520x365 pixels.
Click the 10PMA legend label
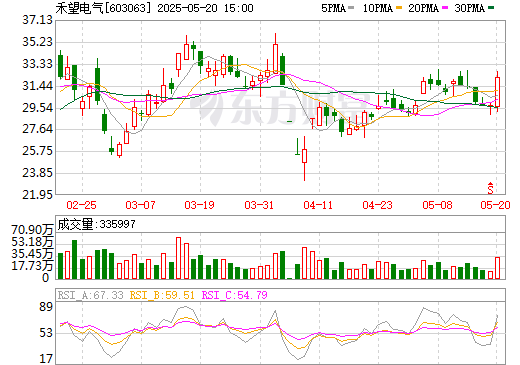point(378,8)
